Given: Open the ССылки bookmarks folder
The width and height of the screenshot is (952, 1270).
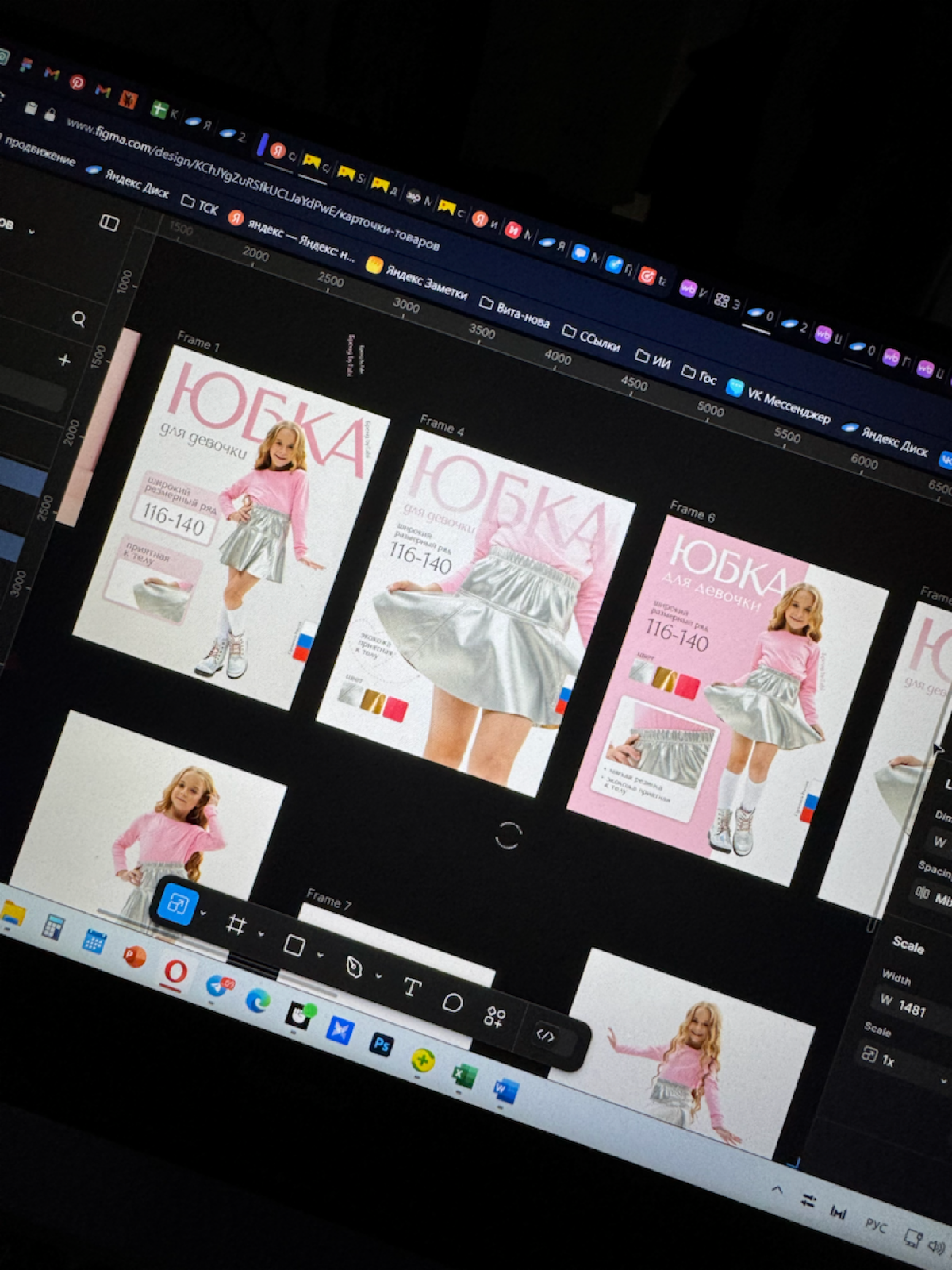Looking at the screenshot, I should tap(591, 339).
